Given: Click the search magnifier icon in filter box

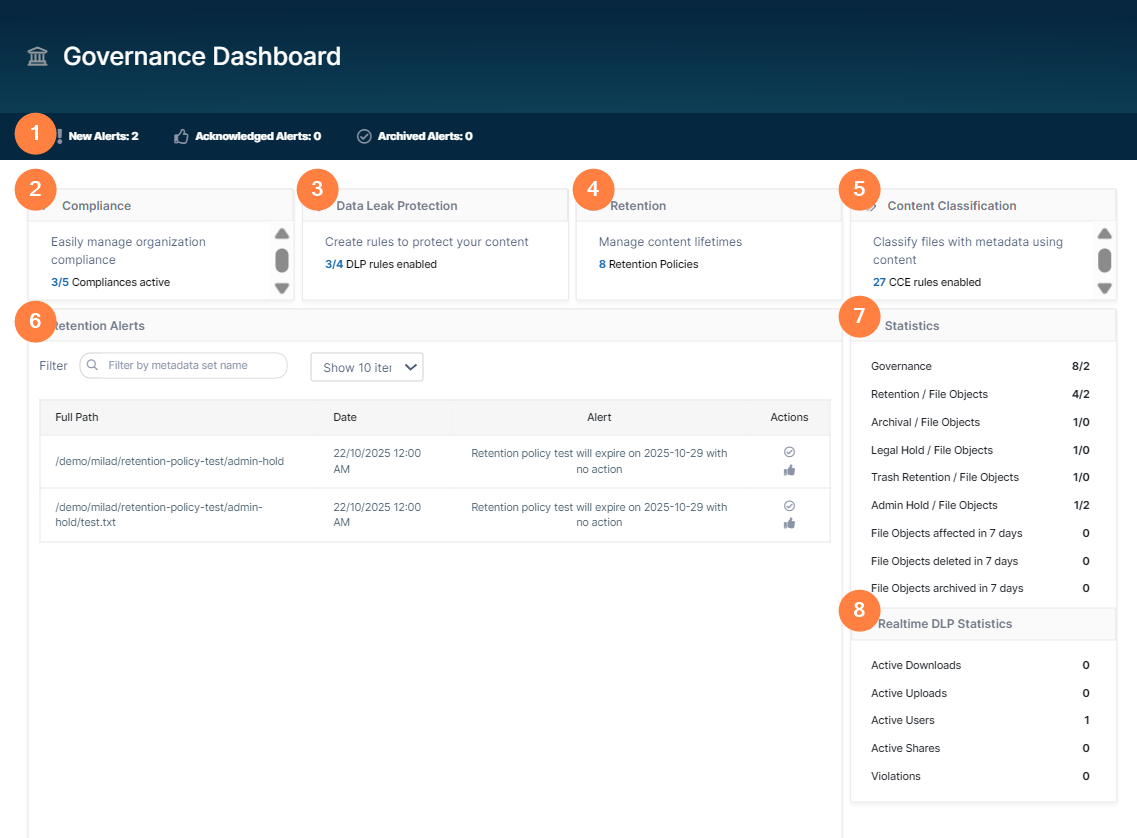Looking at the screenshot, I should 93,366.
